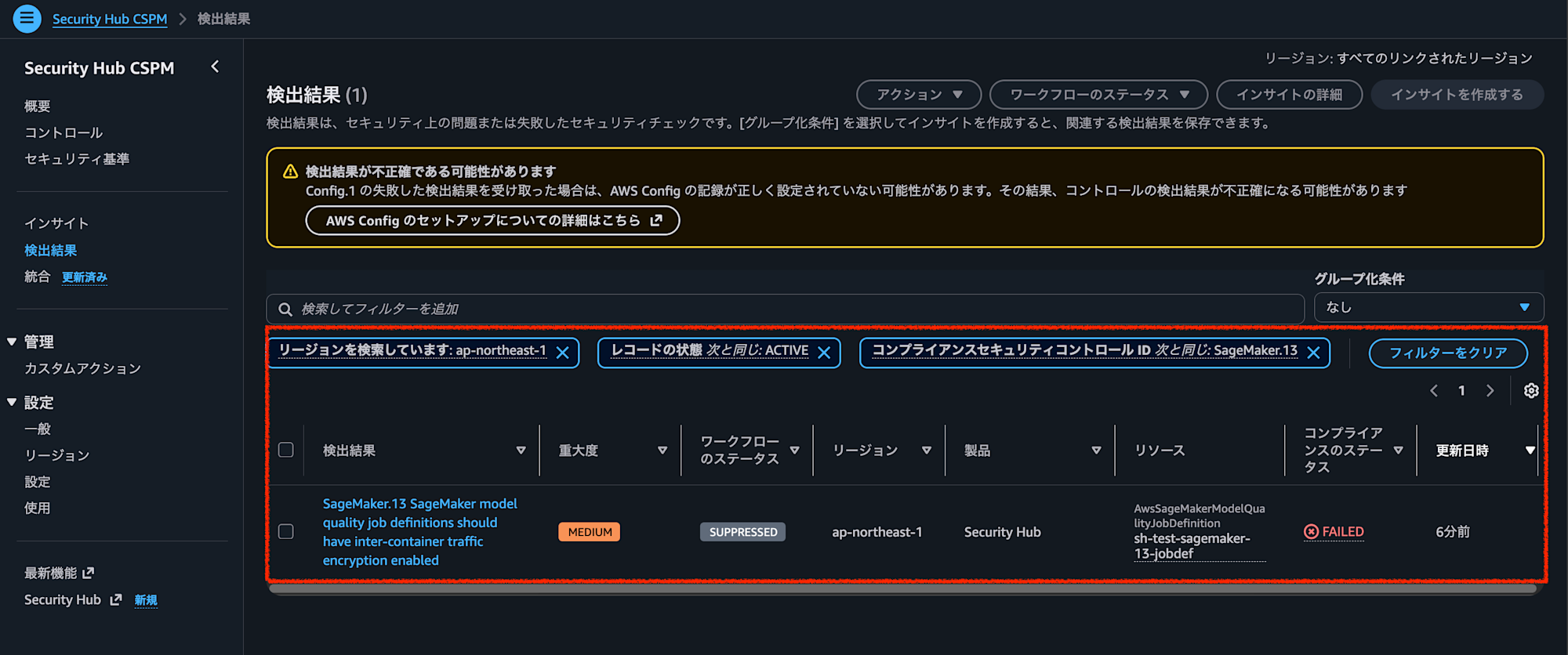Click the FAILED compliance status link
This screenshot has height=655, width=1568.
1334,531
